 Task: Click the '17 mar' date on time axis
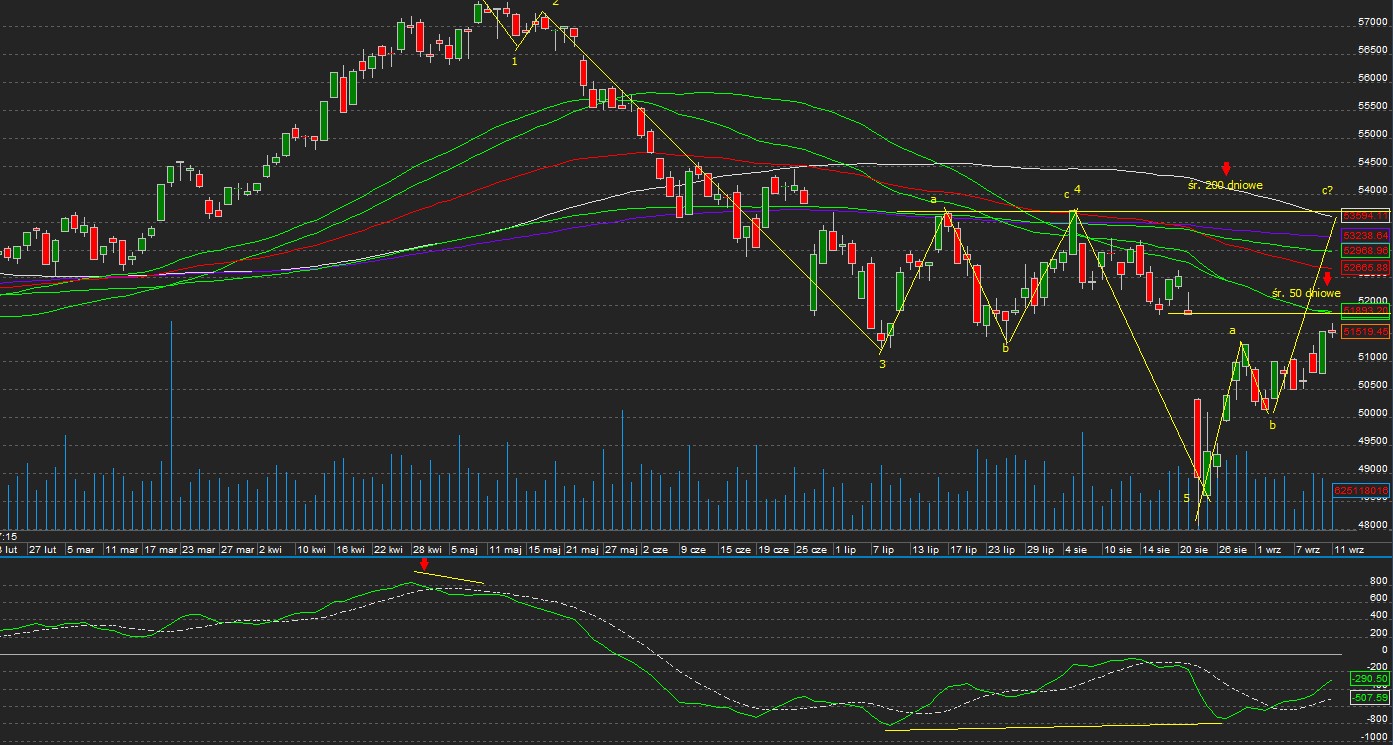[161, 549]
